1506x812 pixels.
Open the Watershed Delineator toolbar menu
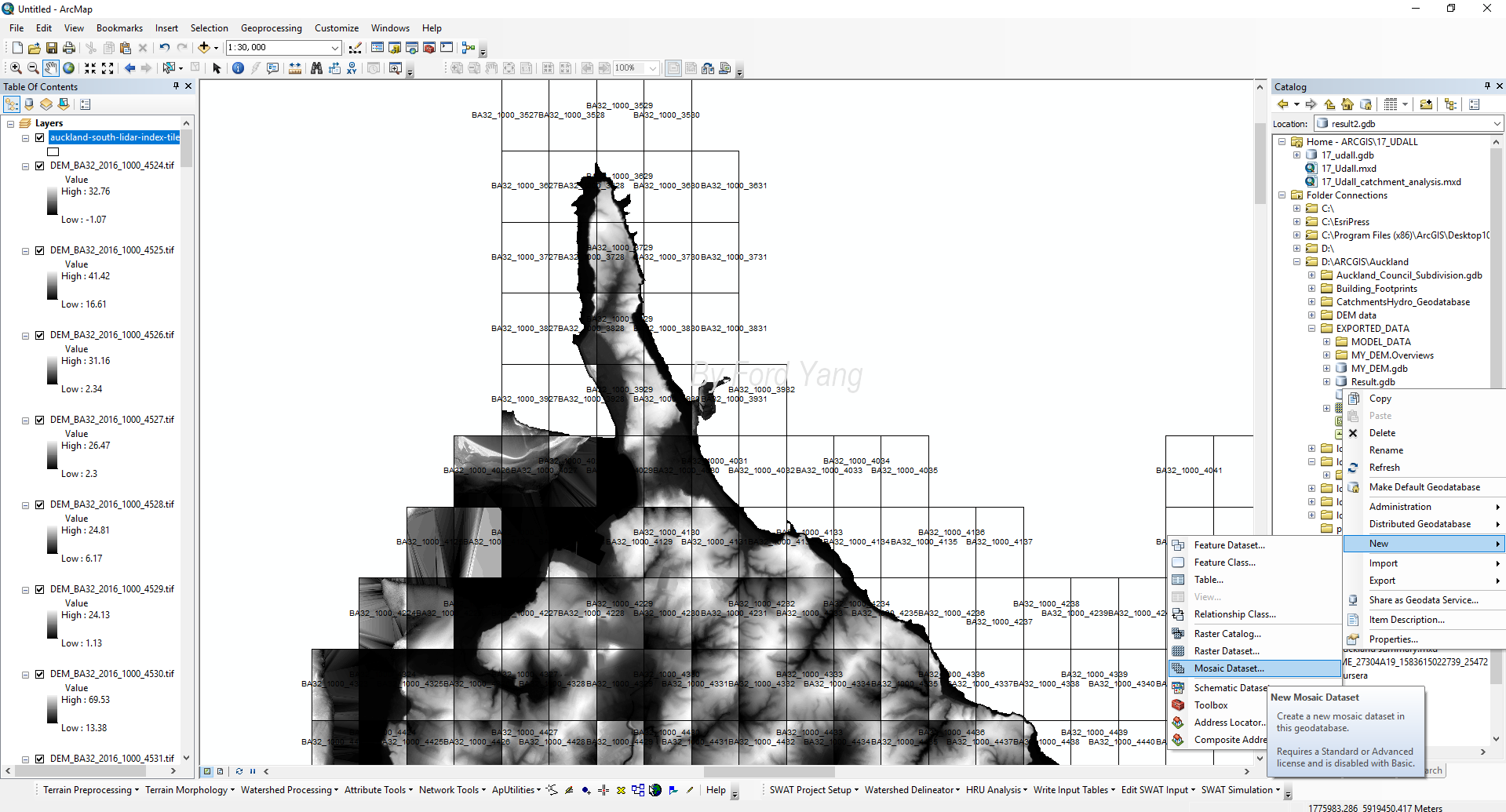[912, 790]
